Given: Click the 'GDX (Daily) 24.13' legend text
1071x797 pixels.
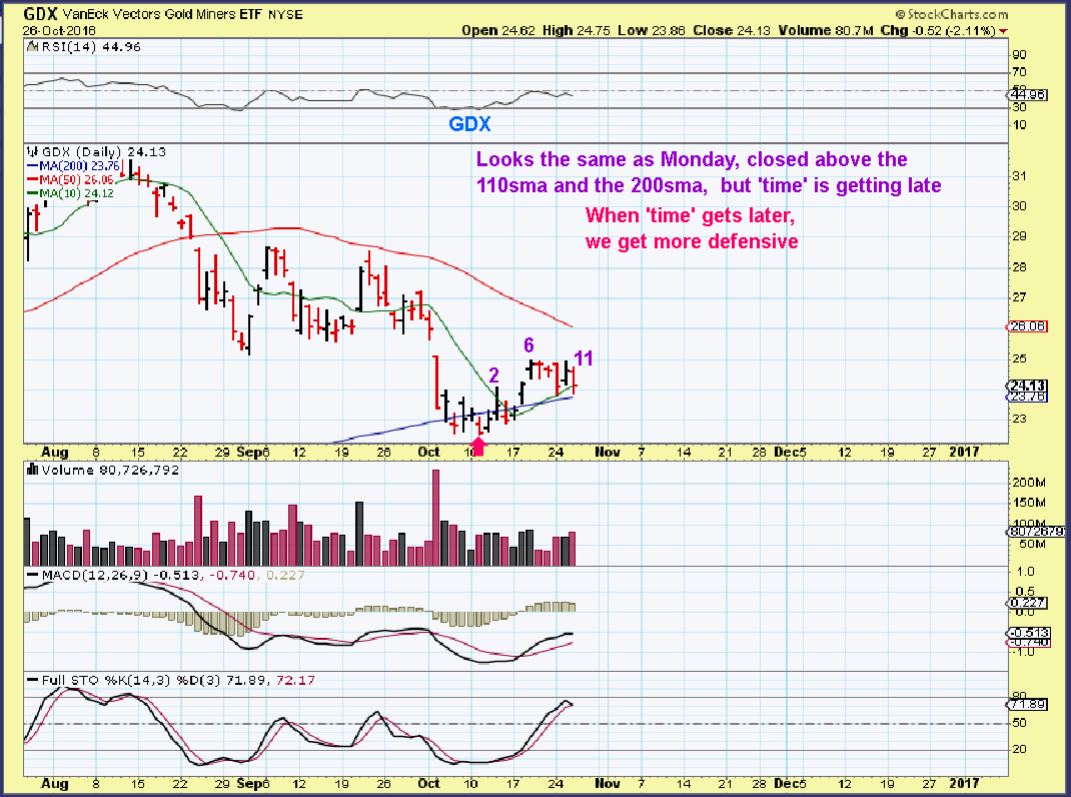Looking at the screenshot, I should [103, 152].
